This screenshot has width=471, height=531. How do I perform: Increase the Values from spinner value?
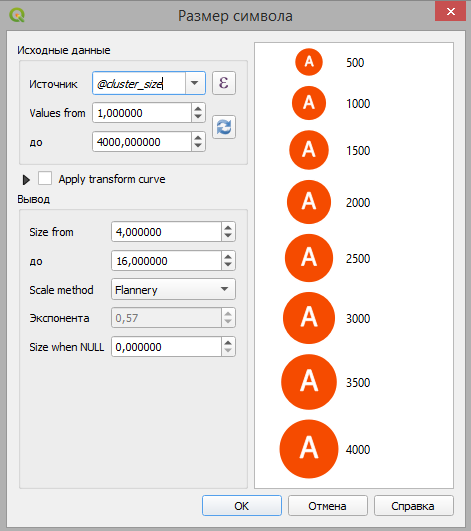point(198,108)
